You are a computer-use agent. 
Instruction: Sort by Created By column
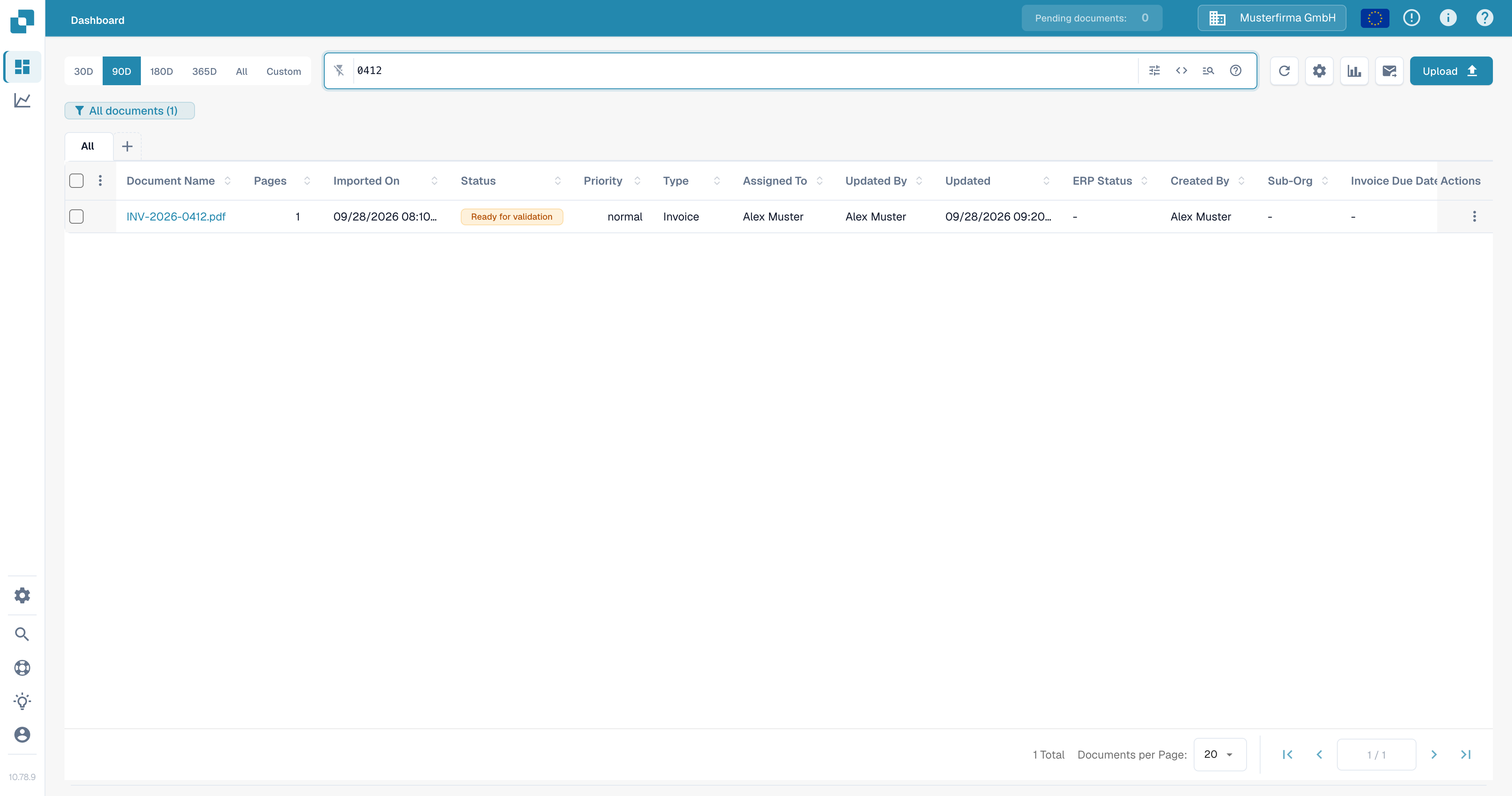pyautogui.click(x=1241, y=181)
